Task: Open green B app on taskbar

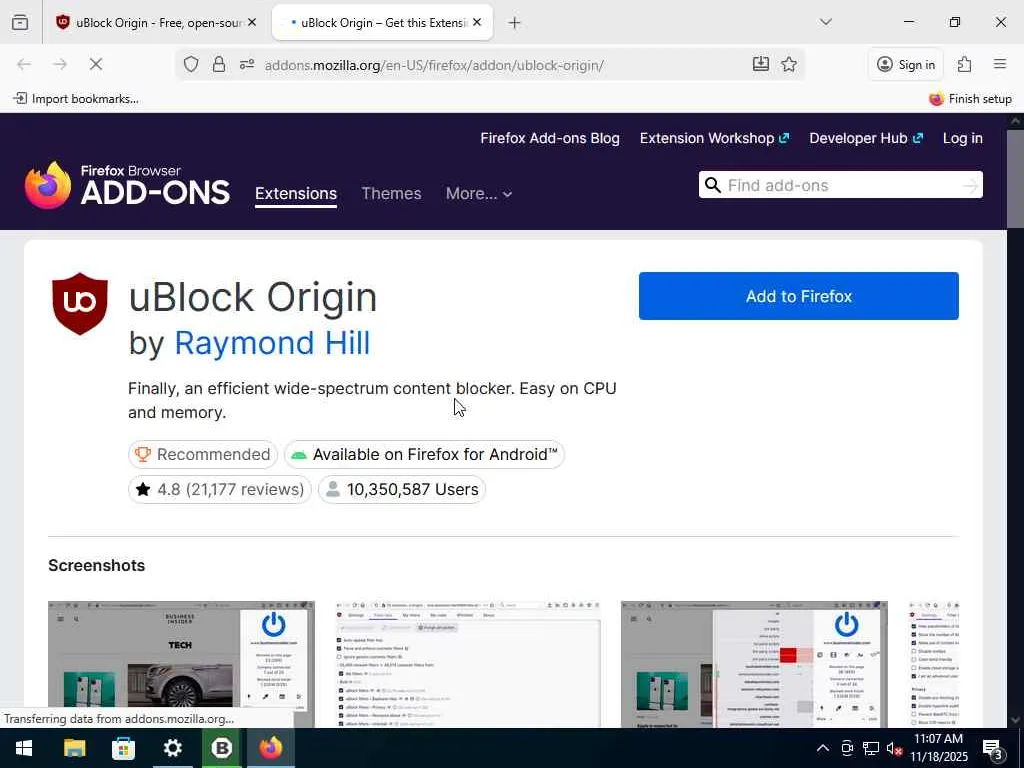Action: (x=221, y=748)
